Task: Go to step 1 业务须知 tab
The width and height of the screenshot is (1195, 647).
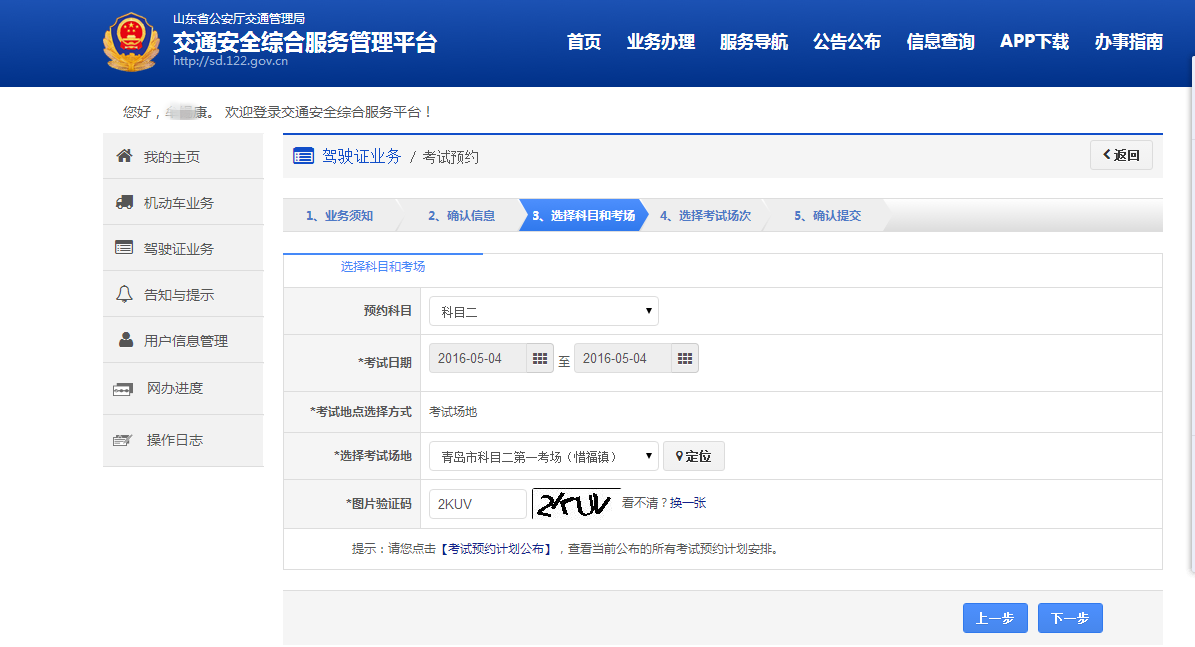Action: click(x=339, y=215)
